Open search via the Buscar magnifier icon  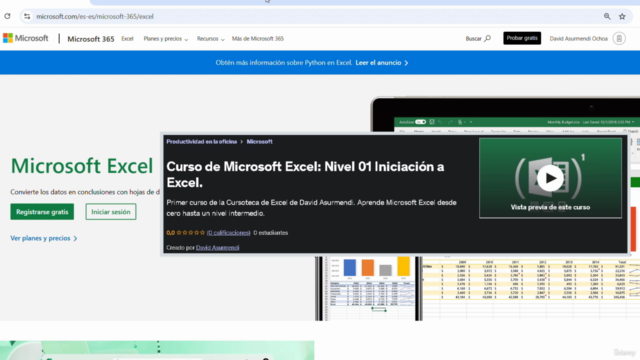pos(487,38)
